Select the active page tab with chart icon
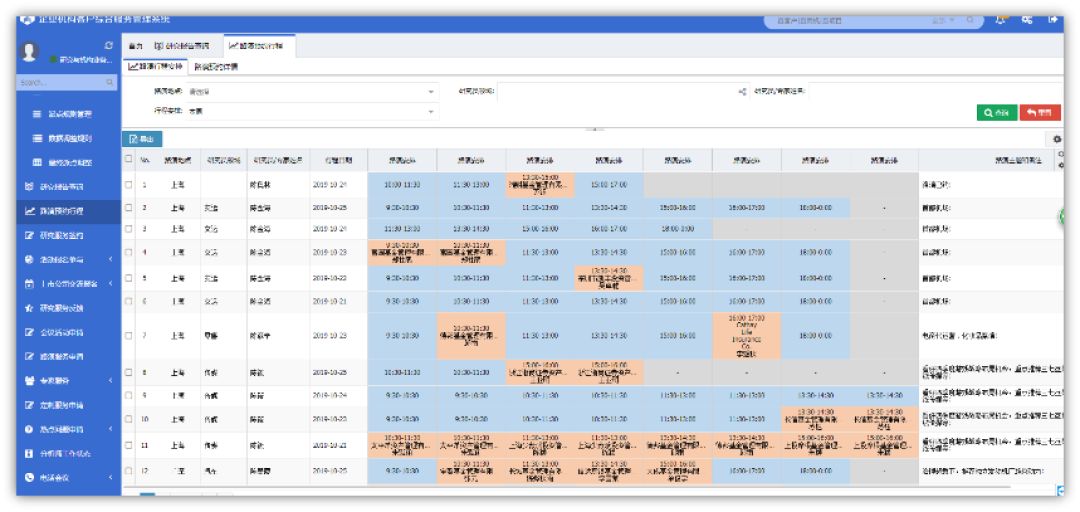 click(260, 45)
